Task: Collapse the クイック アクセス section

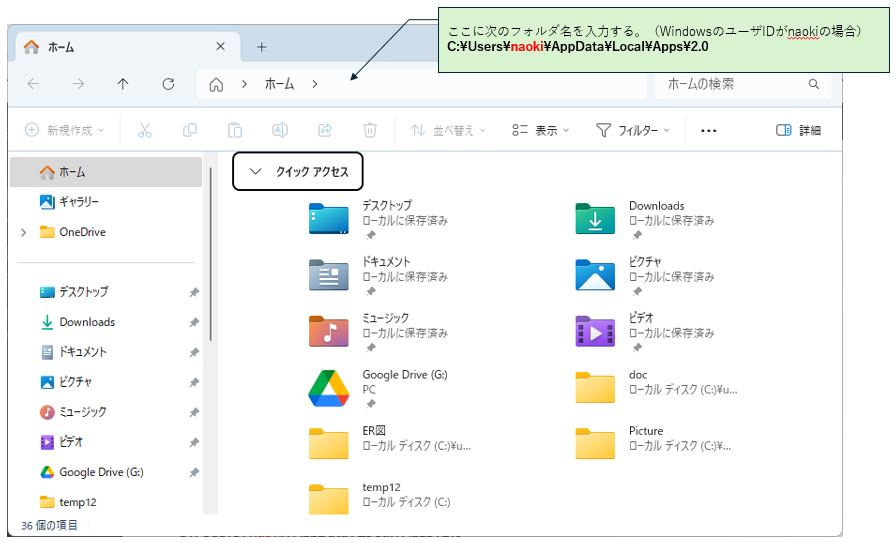Action: 255,172
